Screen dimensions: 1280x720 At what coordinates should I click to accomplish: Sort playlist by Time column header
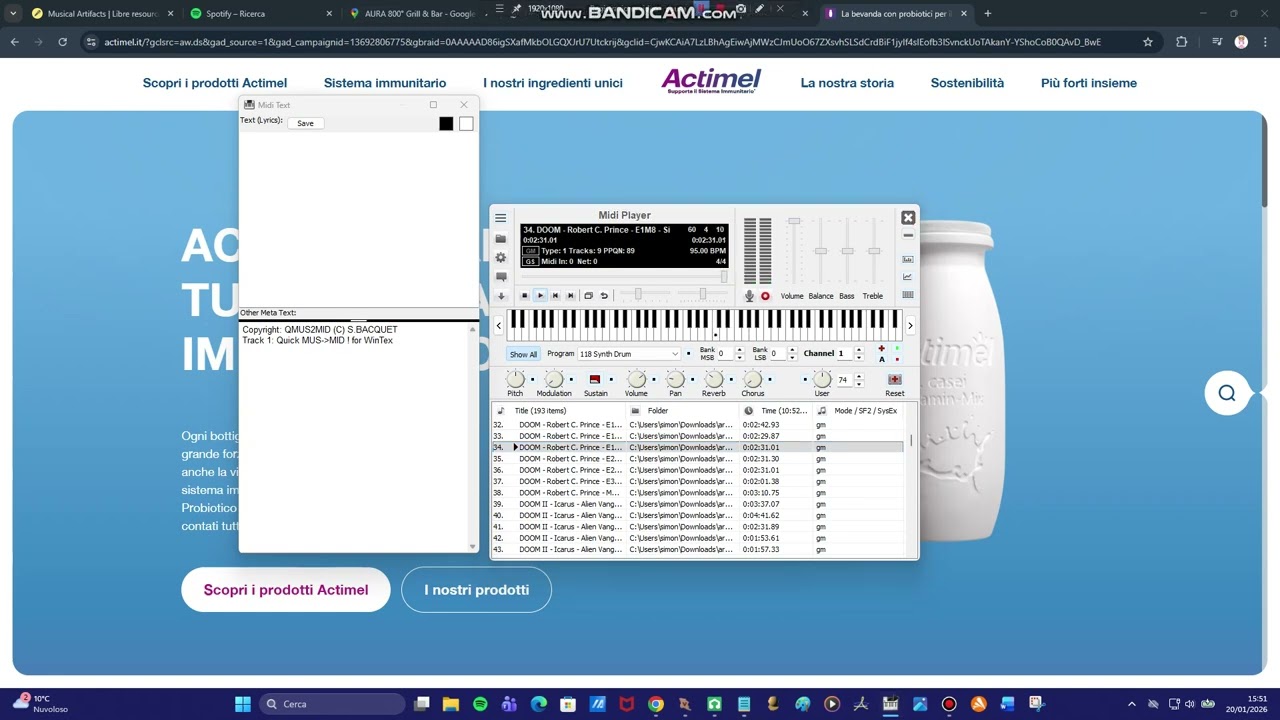pos(776,411)
